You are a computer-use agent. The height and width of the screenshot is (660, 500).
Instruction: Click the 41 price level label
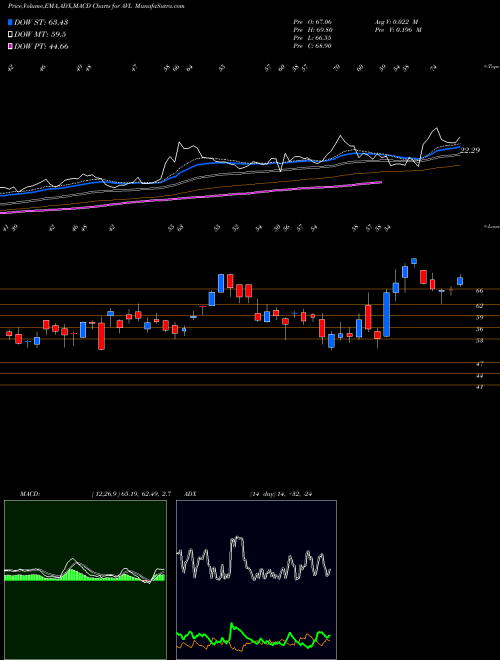point(479,386)
